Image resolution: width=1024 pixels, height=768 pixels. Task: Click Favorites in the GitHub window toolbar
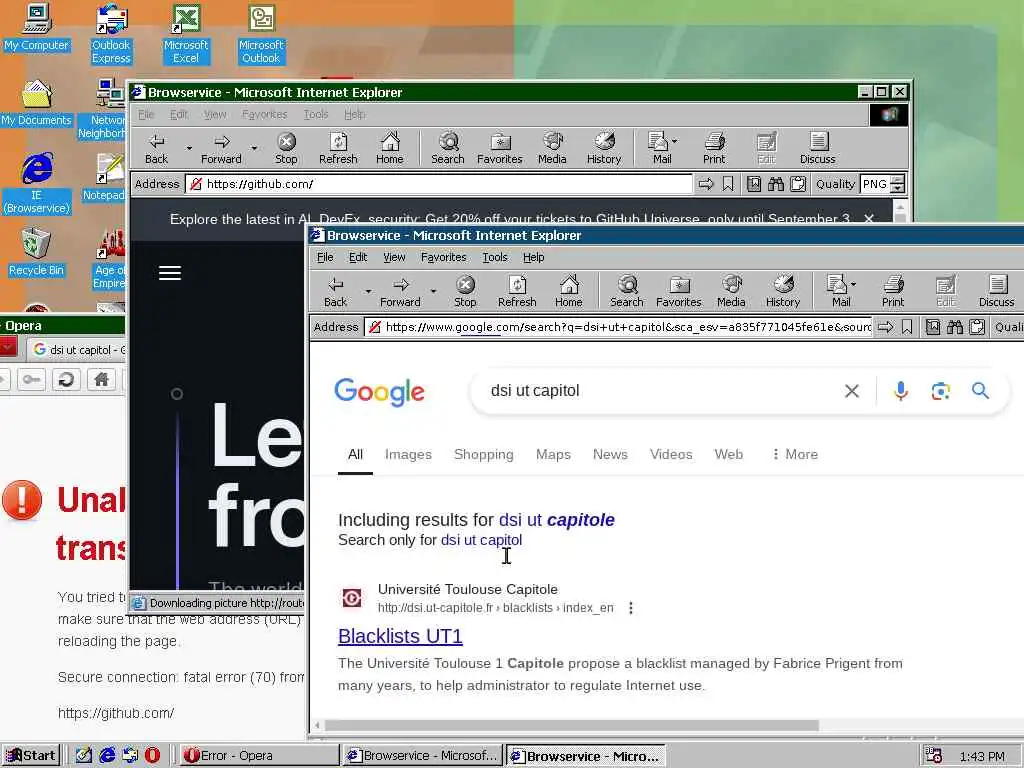[500, 148]
